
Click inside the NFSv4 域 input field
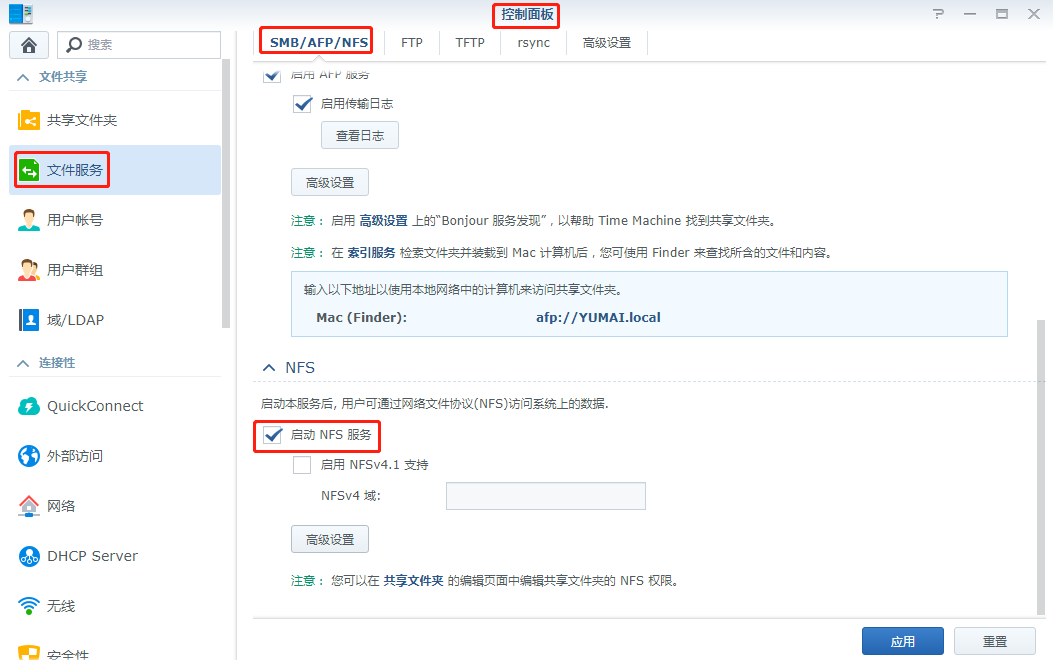click(x=545, y=495)
